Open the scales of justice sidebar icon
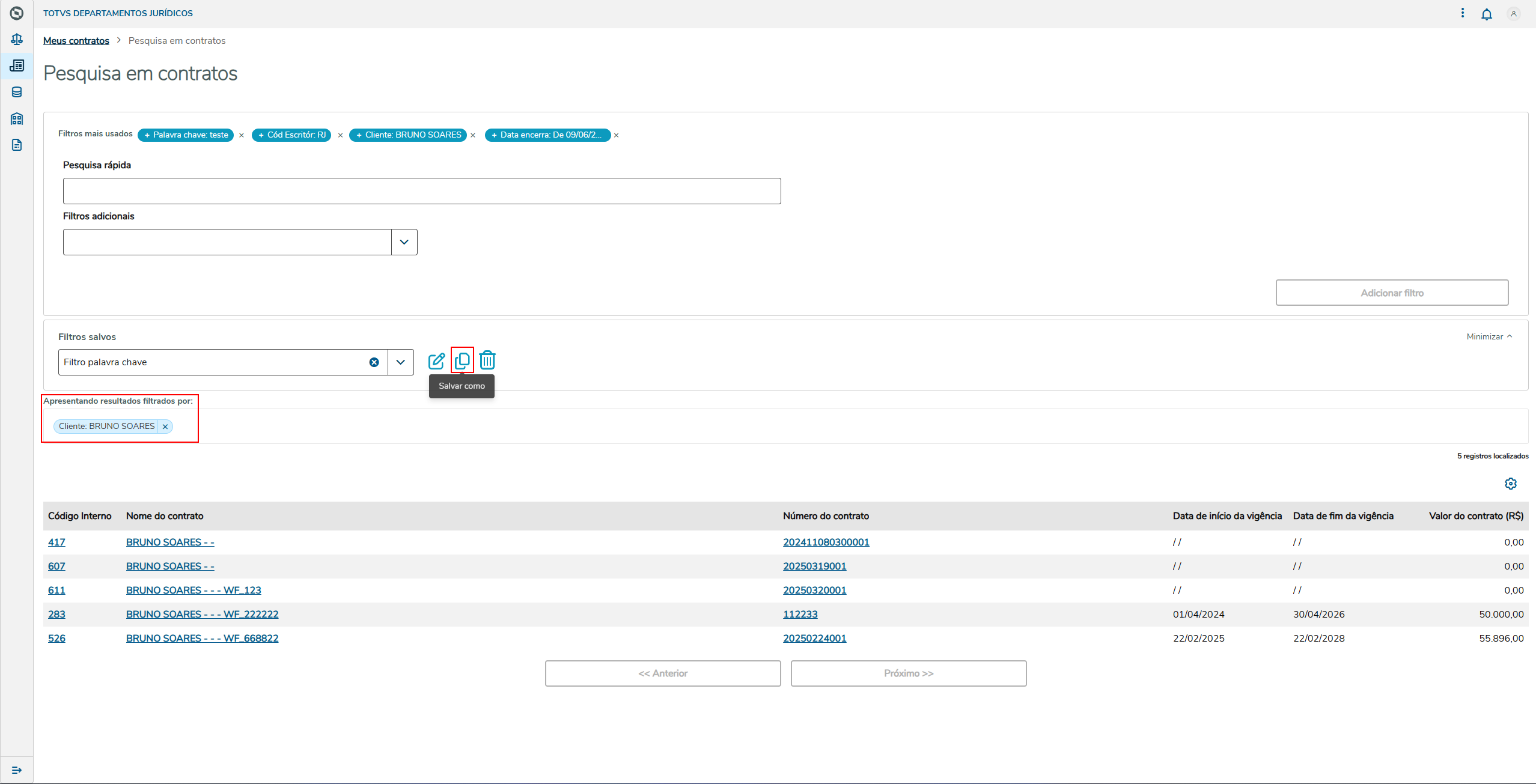Screen dimensions: 1536x784 pyautogui.click(x=17, y=40)
